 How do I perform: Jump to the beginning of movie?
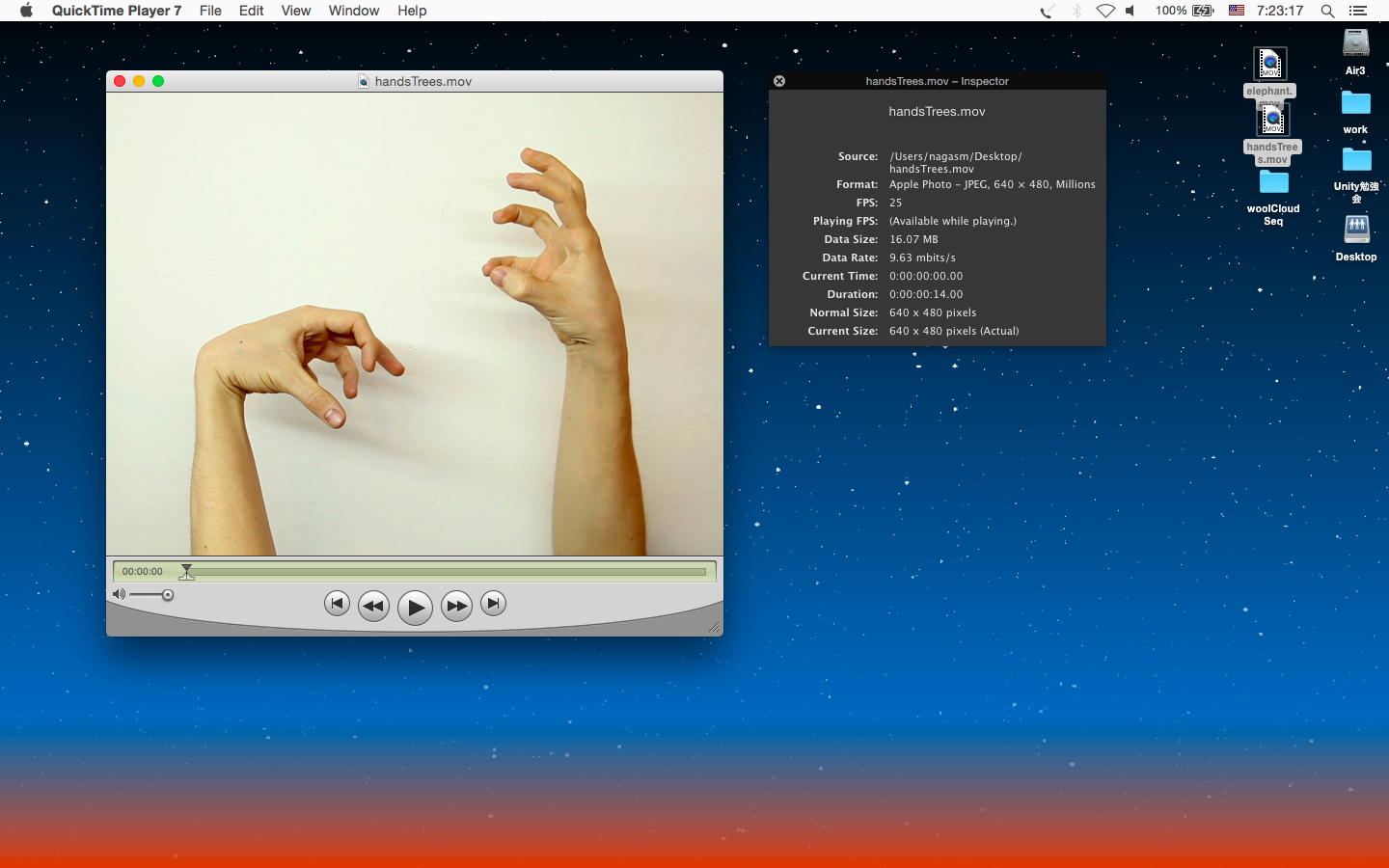coord(337,604)
